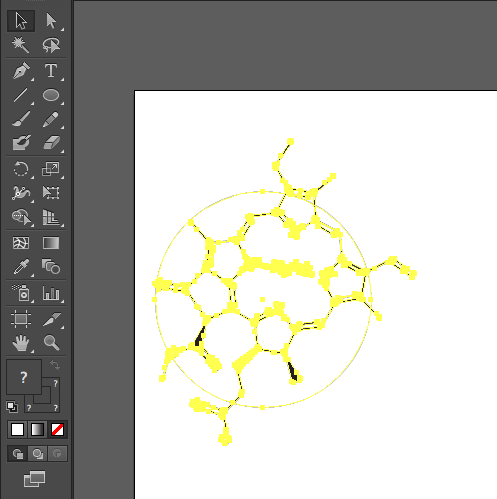Choose the Free Transform tool
This screenshot has width=497, height=499.
click(51, 193)
